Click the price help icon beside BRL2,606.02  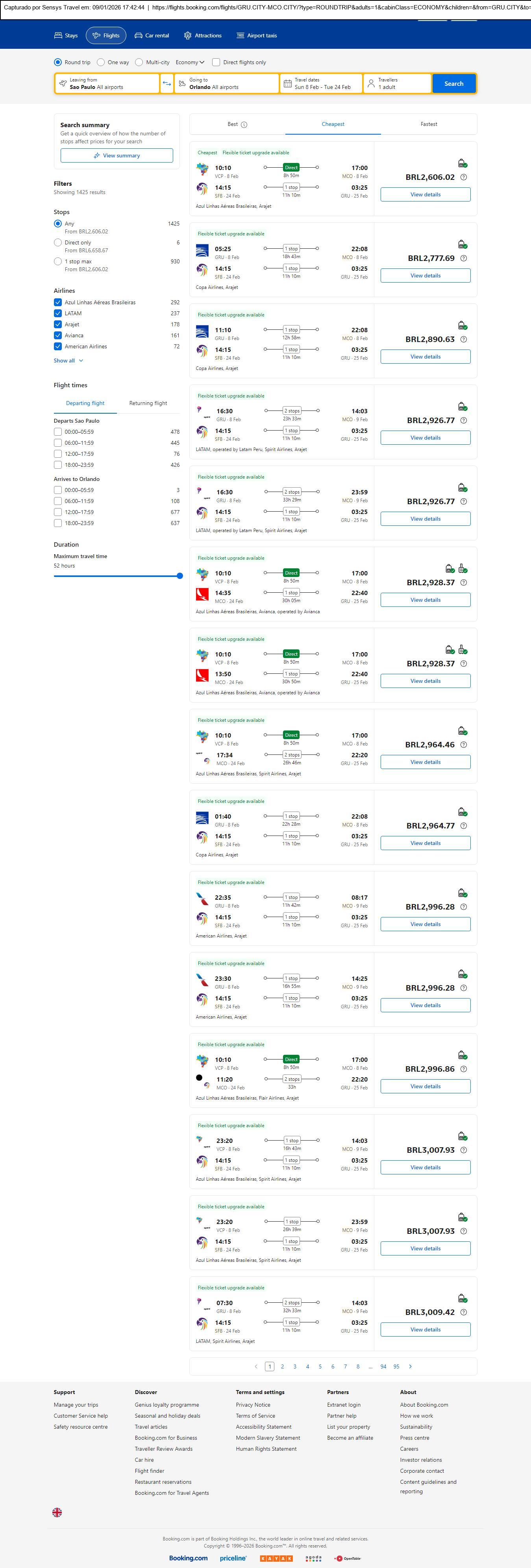tap(463, 178)
